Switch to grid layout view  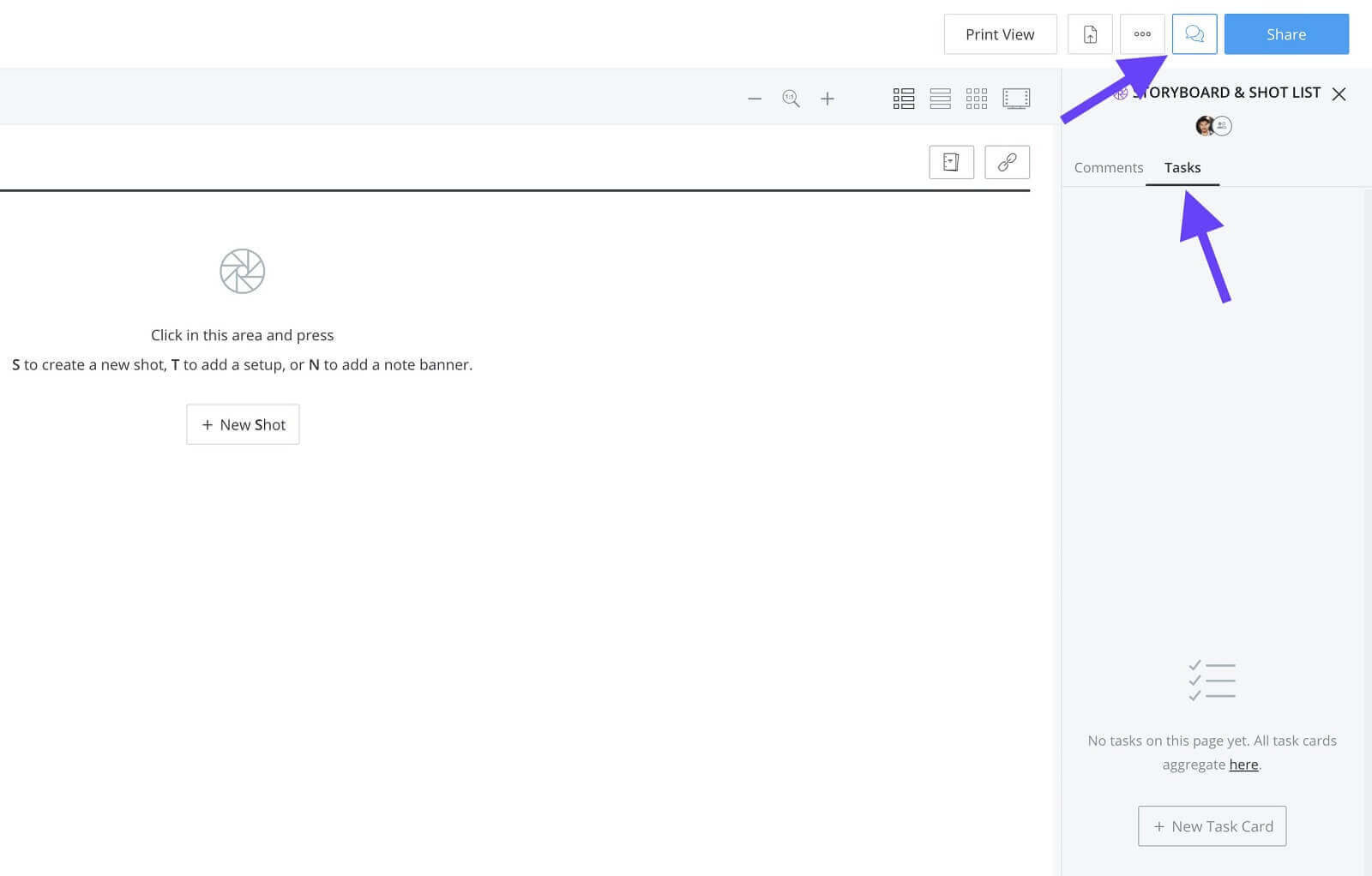[x=977, y=99]
